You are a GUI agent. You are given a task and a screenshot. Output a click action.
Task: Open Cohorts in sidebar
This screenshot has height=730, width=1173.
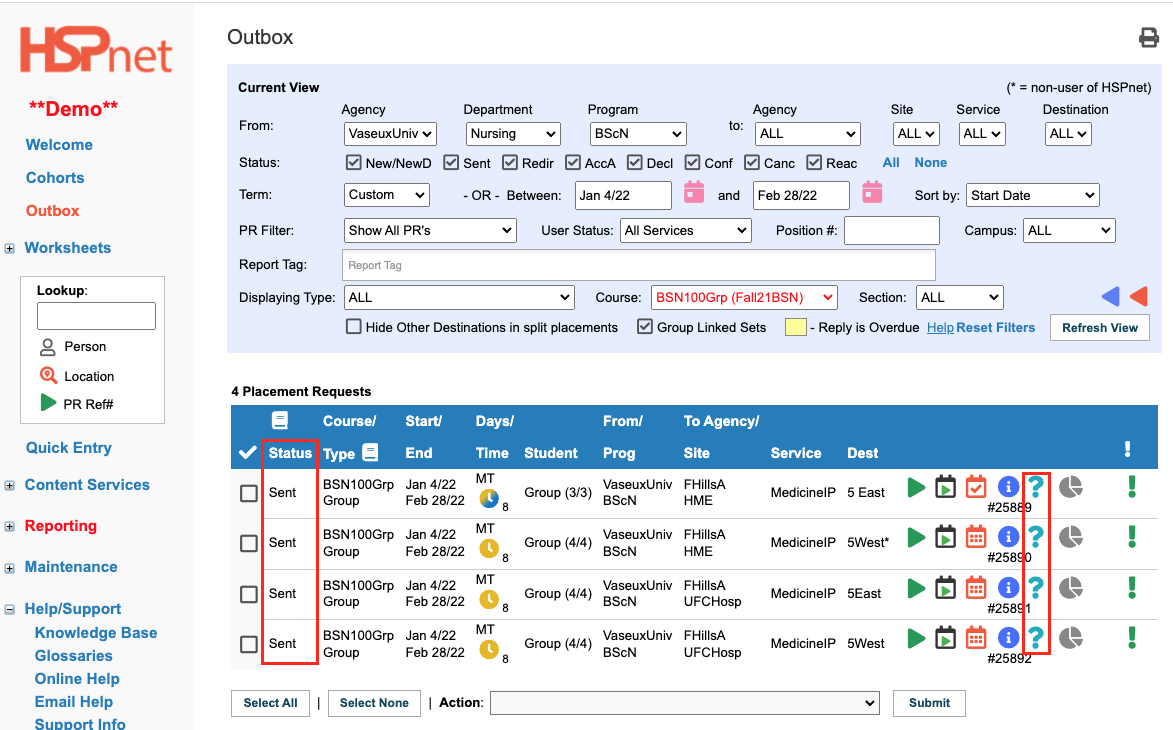tap(55, 178)
